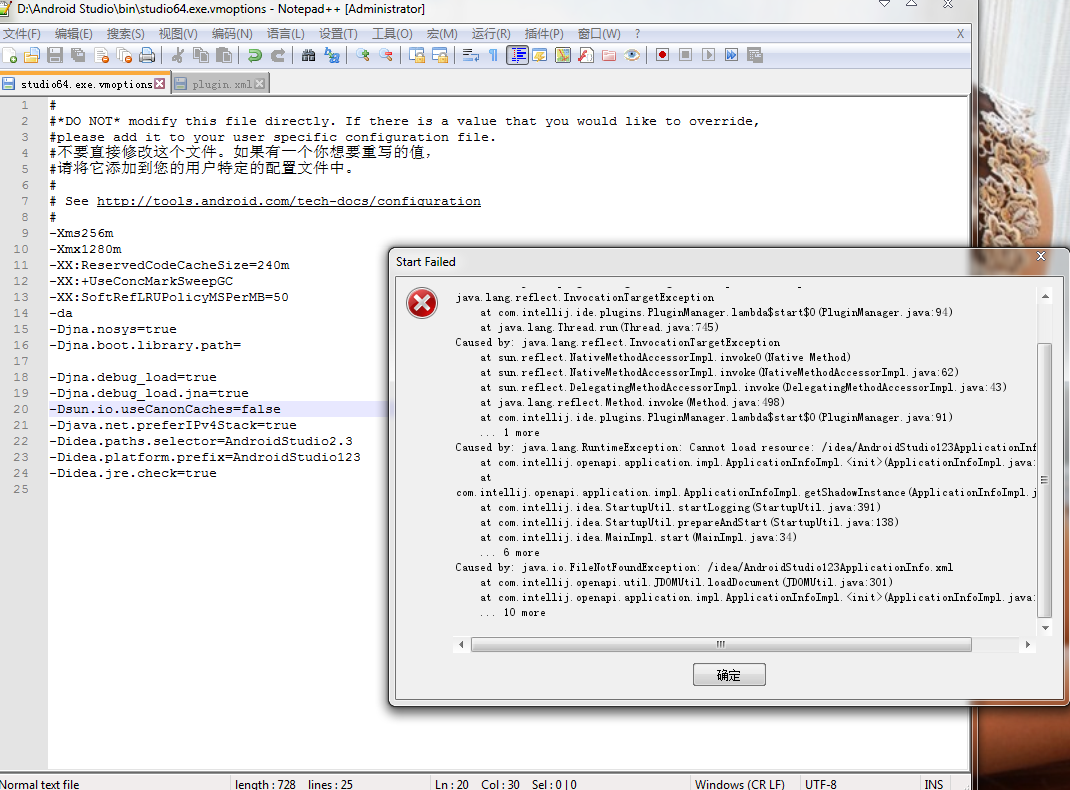Click the Playback macro icon

pyautogui.click(x=709, y=55)
